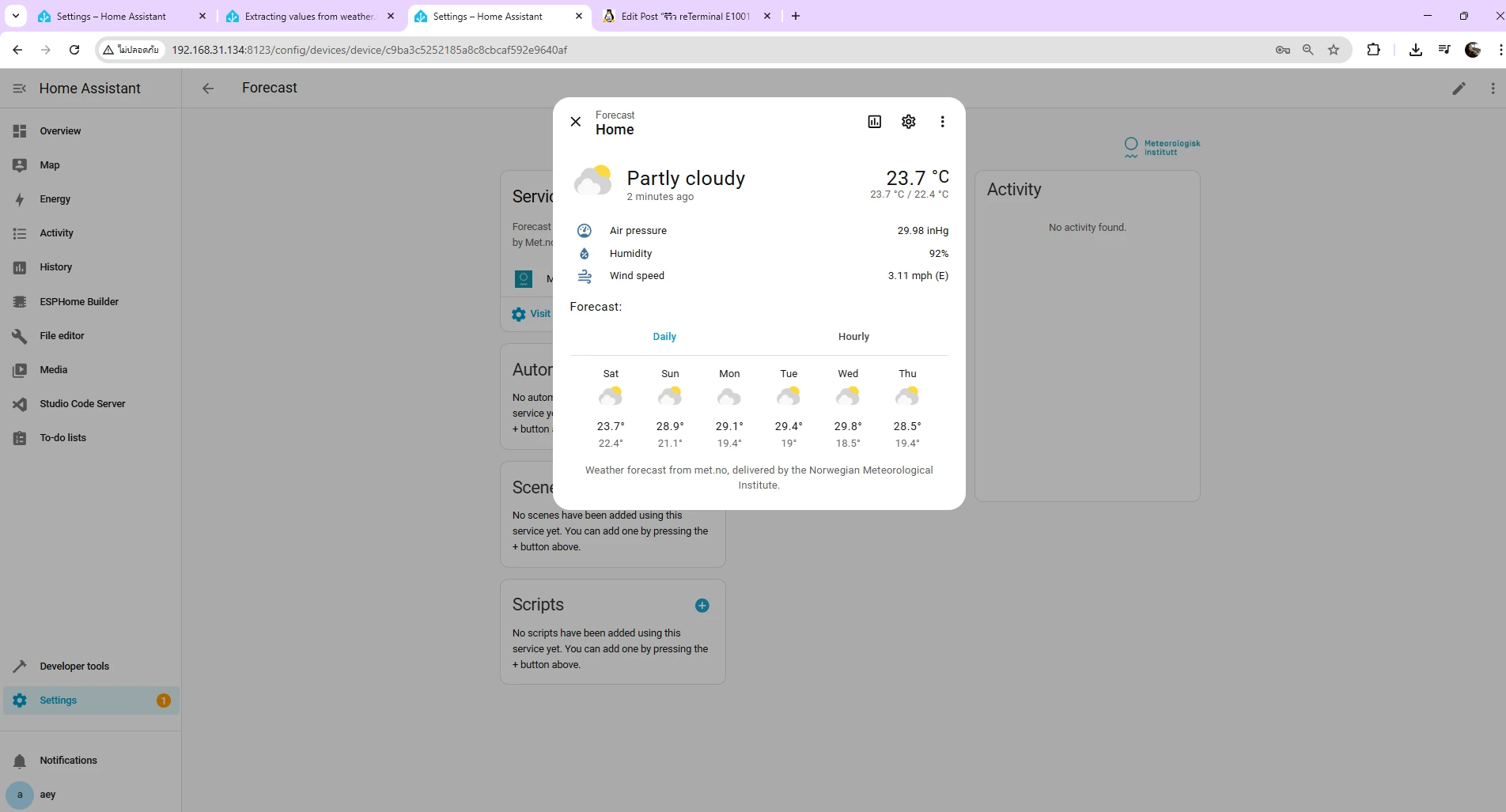Open the device page three-dot menu
1506x812 pixels.
[x=1493, y=89]
